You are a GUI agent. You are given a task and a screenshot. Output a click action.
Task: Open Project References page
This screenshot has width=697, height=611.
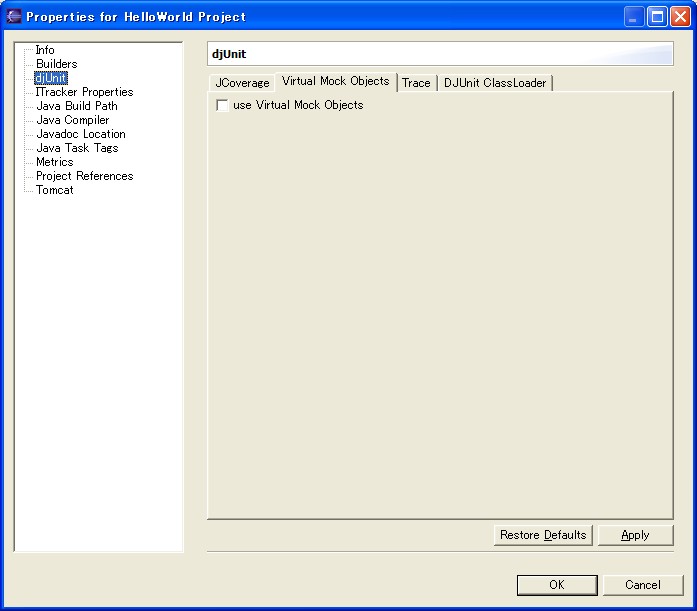click(x=84, y=176)
